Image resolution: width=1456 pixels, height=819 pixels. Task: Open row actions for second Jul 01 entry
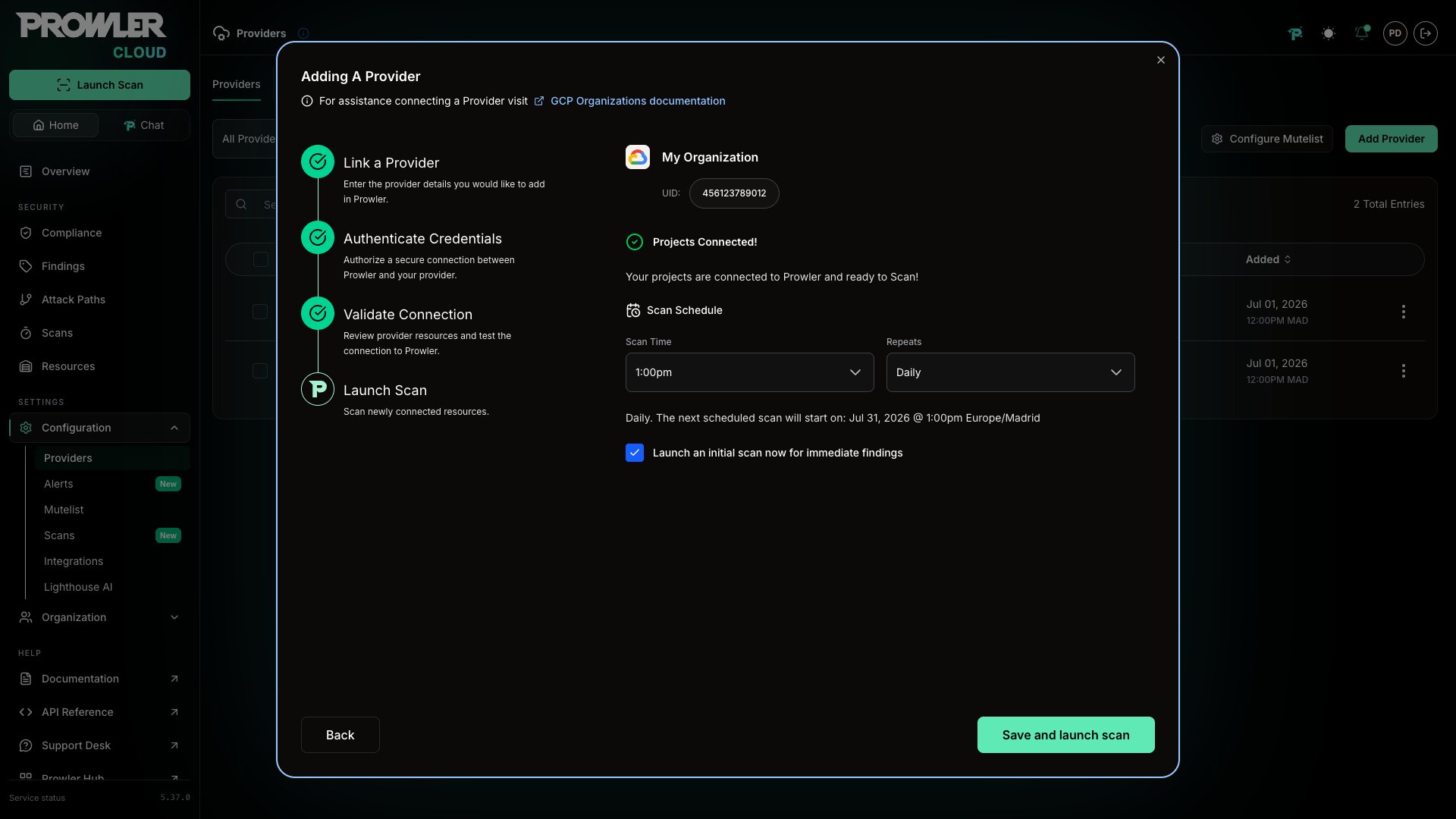(1404, 371)
